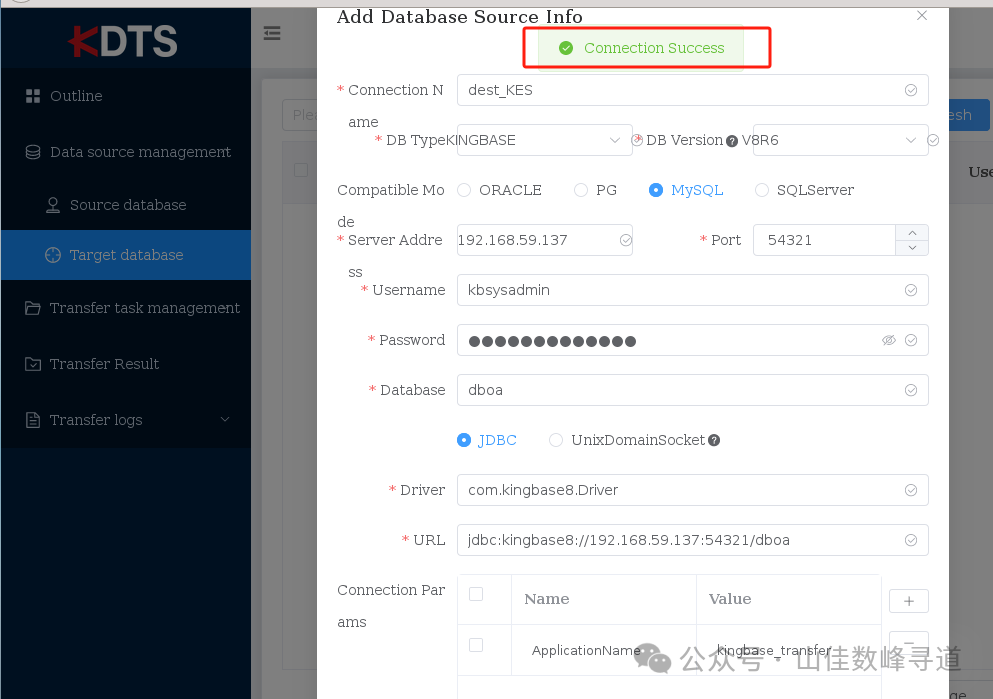The image size is (993, 699).
Task: Select SQLServer compatible mode
Action: click(805, 190)
